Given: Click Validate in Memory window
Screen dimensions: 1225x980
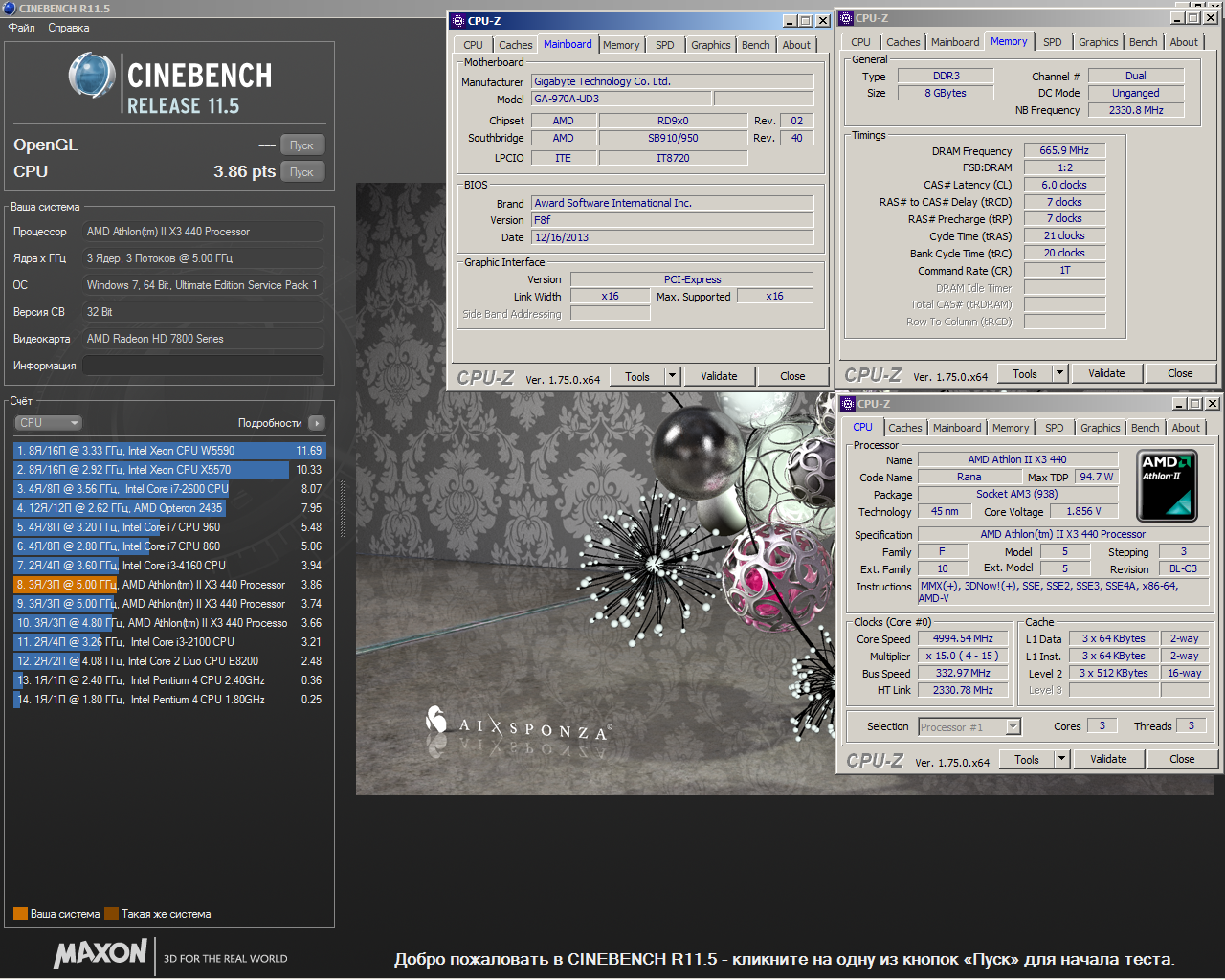Looking at the screenshot, I should (x=1106, y=373).
